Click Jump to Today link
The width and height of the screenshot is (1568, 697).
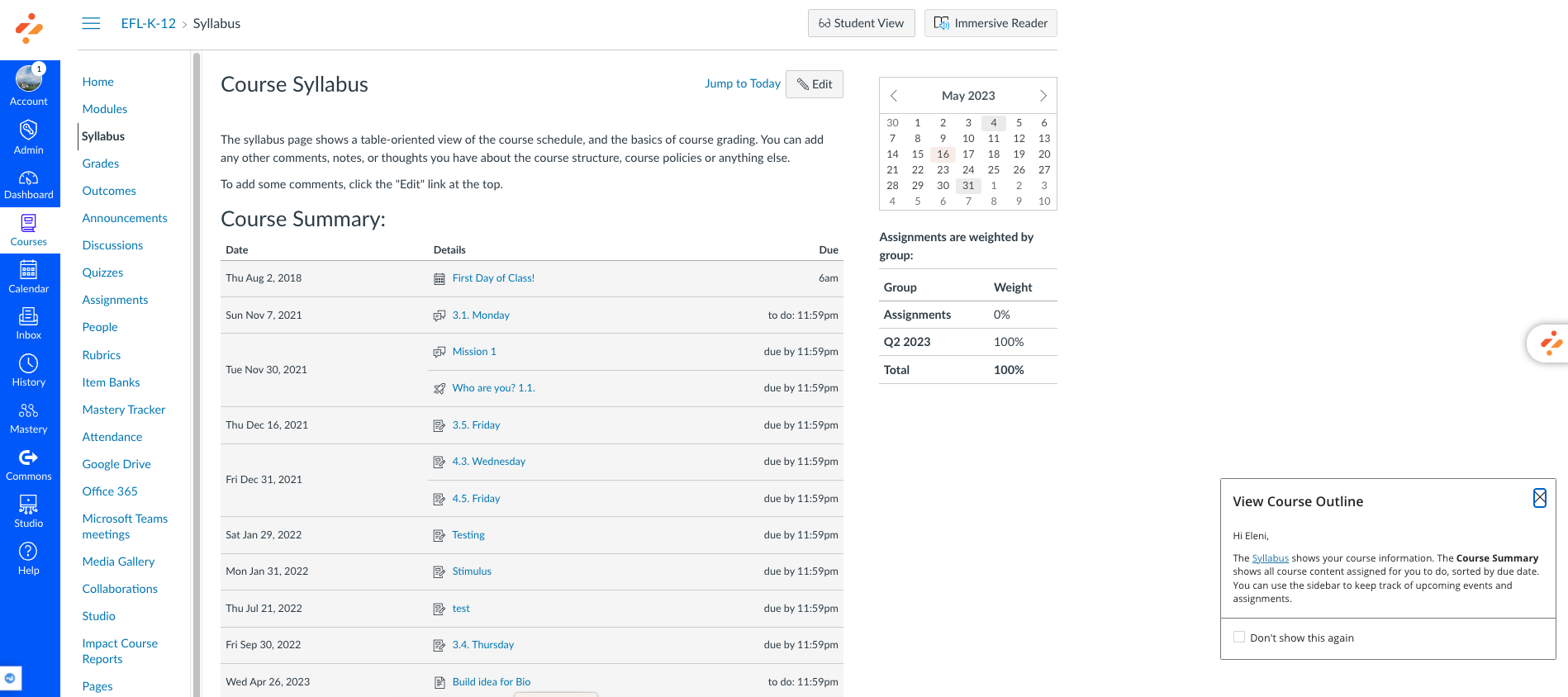pos(743,83)
